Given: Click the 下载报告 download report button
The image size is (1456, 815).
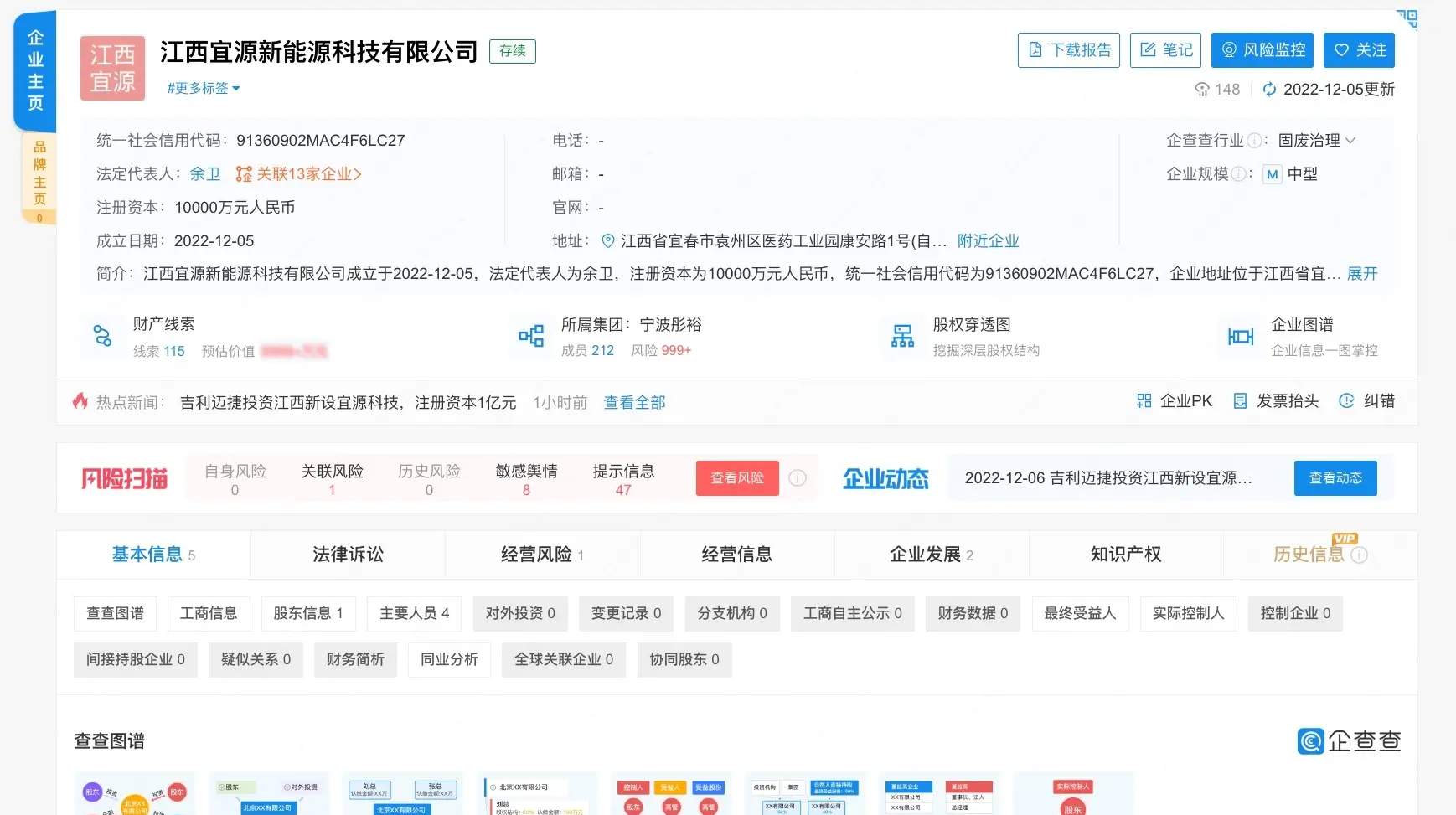Looking at the screenshot, I should pos(1068,50).
